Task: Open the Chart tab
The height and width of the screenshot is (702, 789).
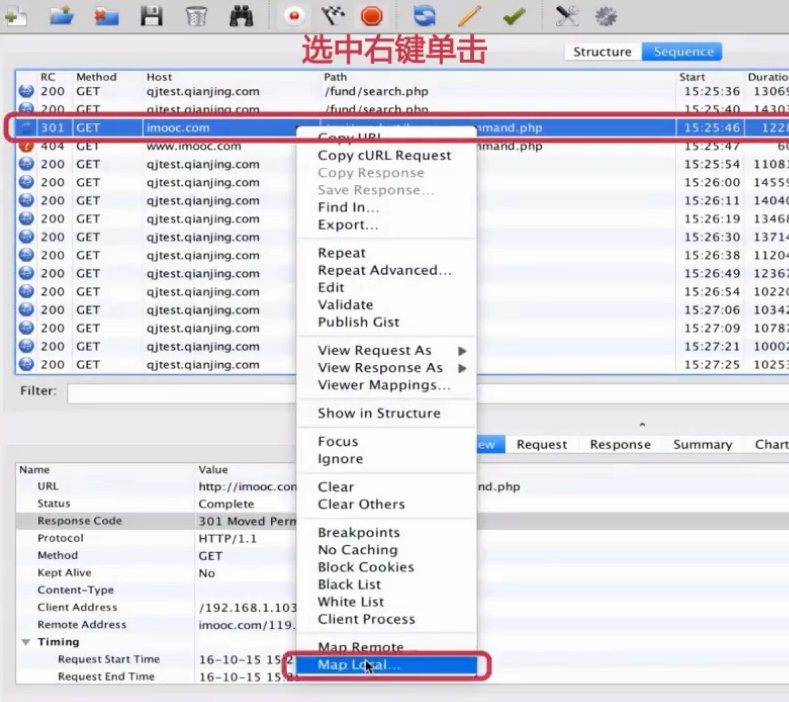Action: (771, 445)
